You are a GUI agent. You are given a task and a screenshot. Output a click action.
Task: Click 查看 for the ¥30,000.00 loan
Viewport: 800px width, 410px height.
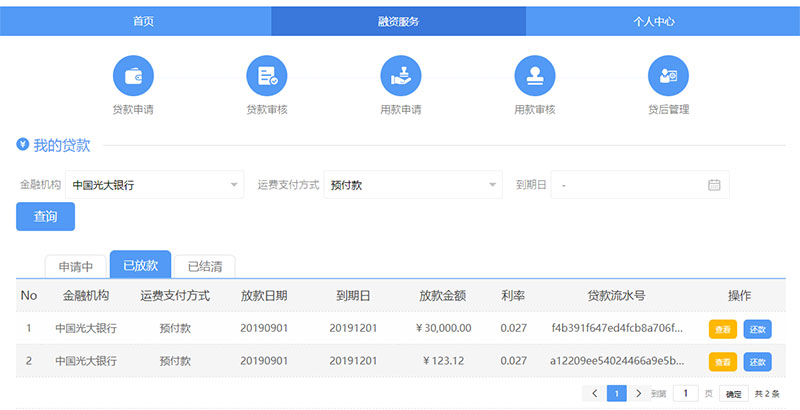pyautogui.click(x=723, y=328)
